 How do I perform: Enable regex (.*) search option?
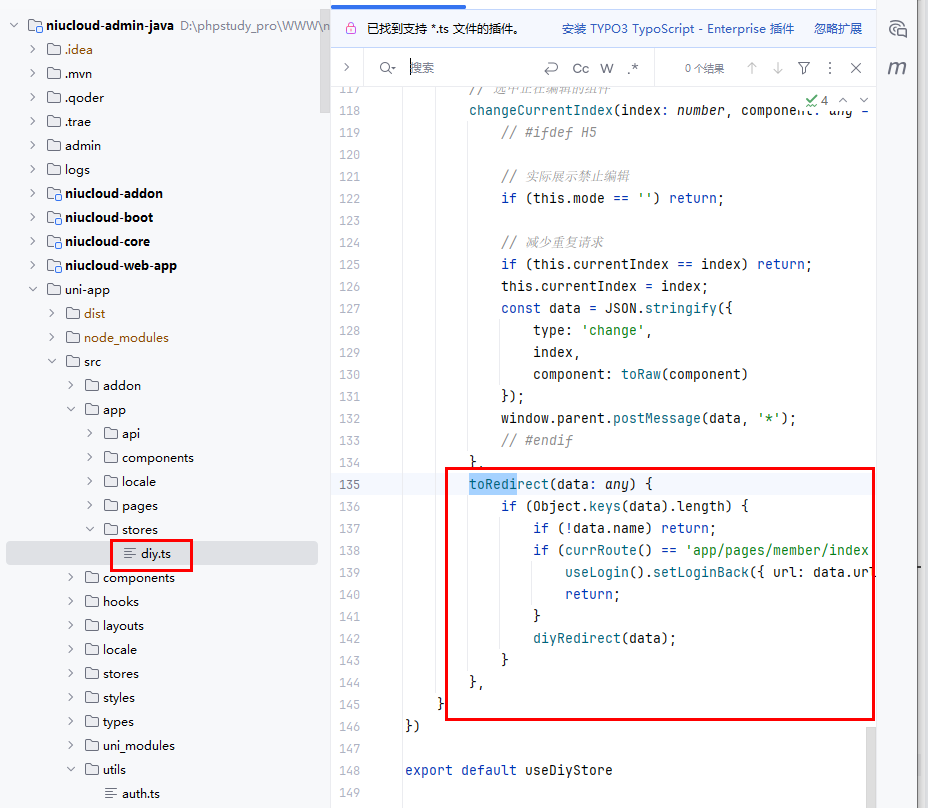click(x=633, y=68)
